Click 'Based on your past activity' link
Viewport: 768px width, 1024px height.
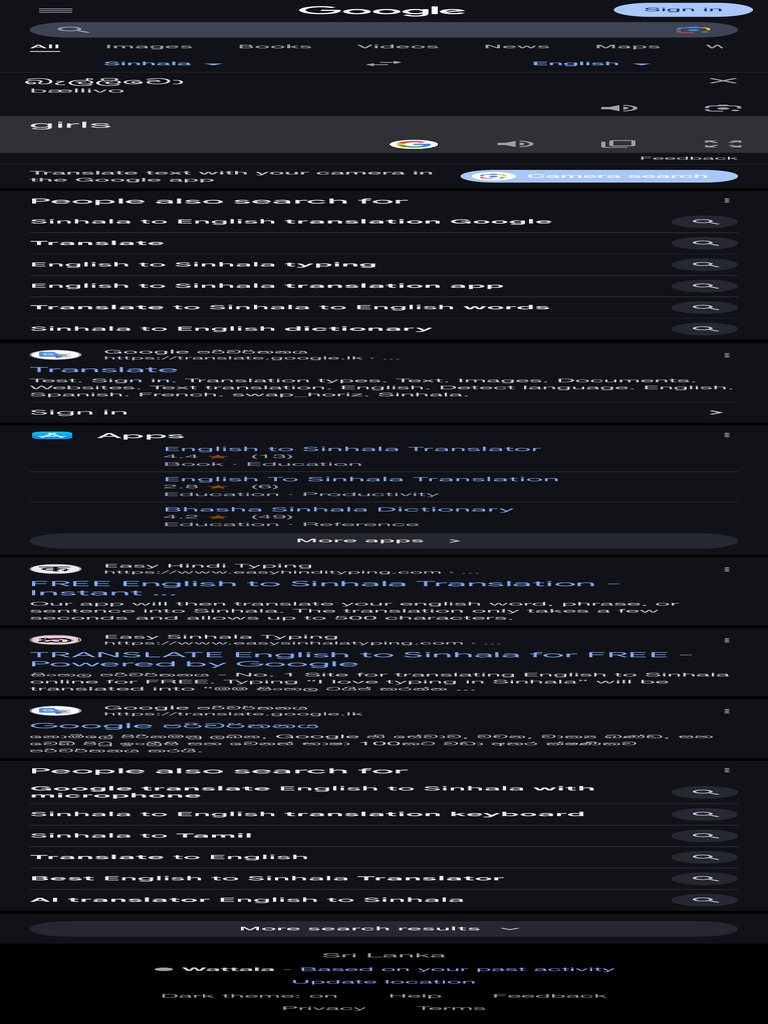point(457,968)
